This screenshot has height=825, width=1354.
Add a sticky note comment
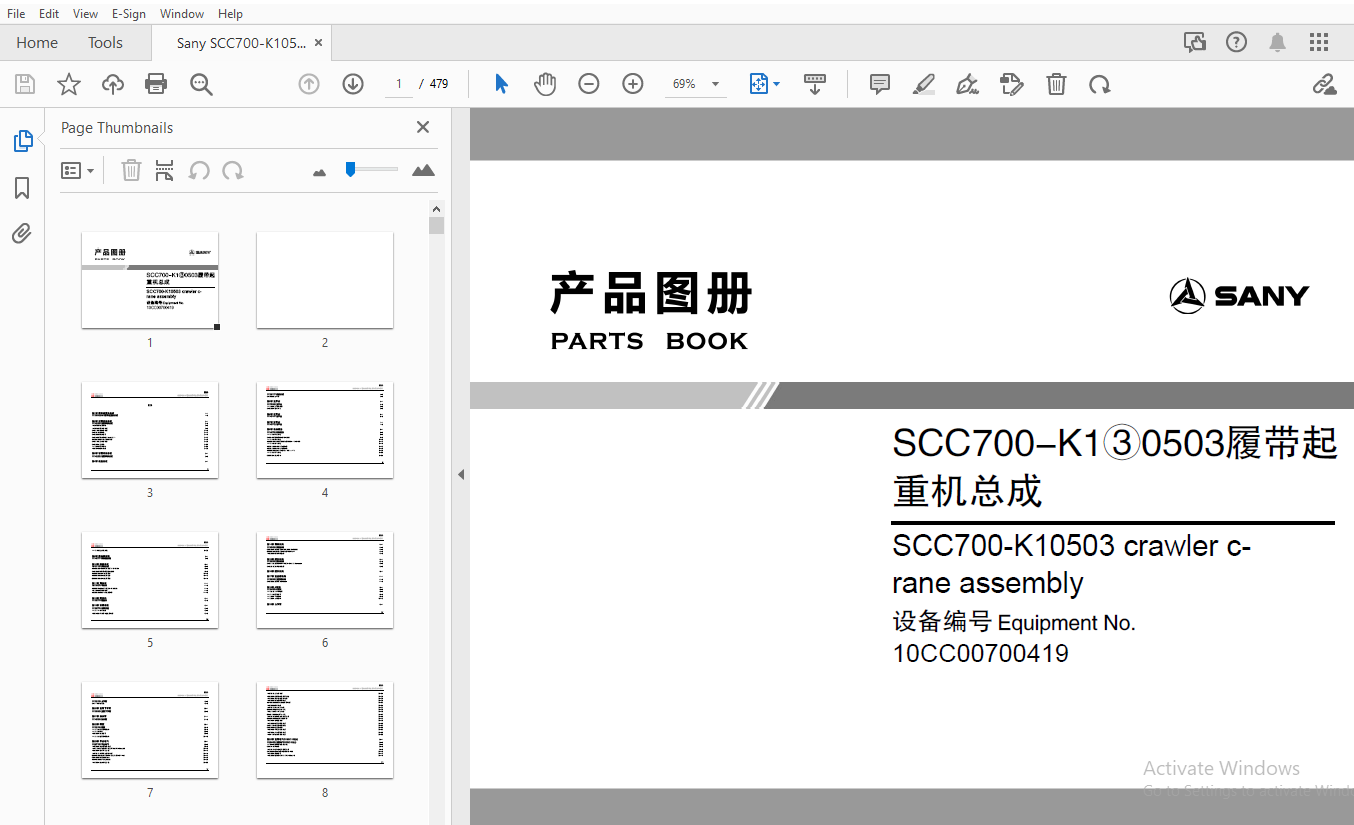[880, 84]
